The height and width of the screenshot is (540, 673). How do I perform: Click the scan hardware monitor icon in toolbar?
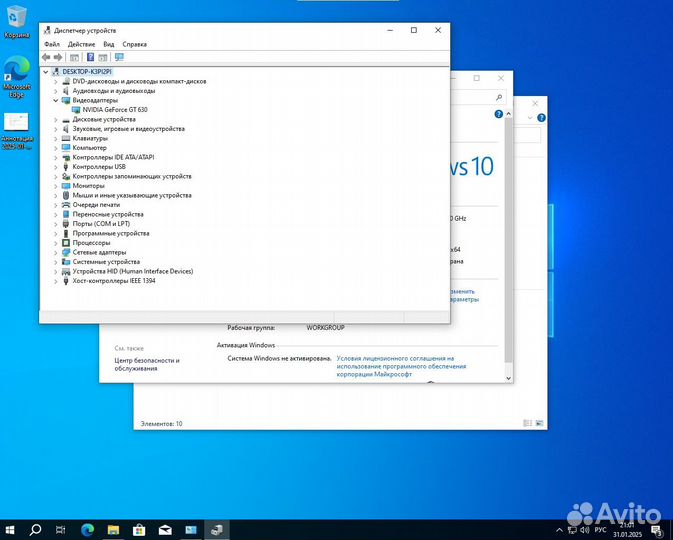coord(119,57)
